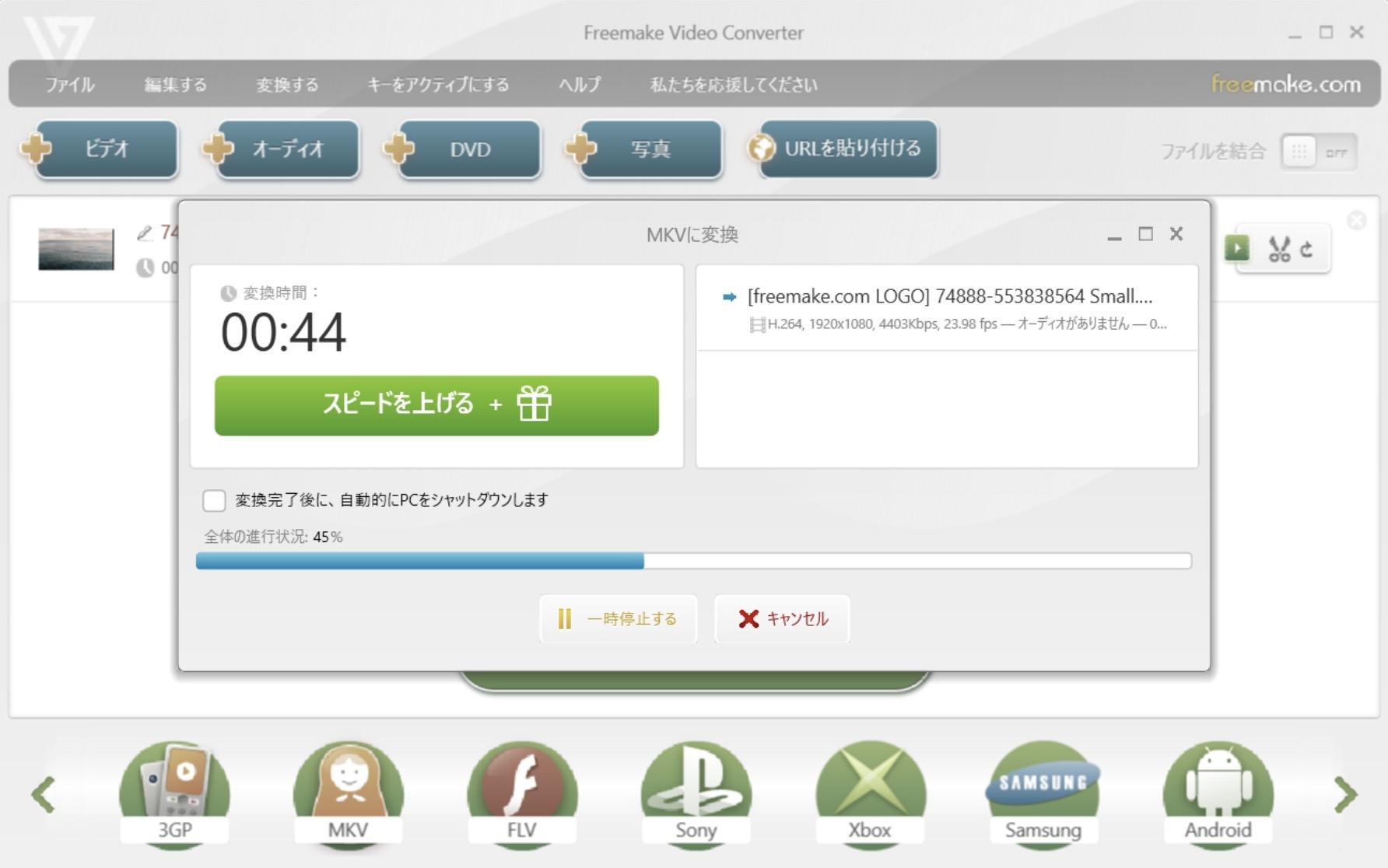The height and width of the screenshot is (868, 1388).
Task: Select the MKV output format icon
Action: pos(348,794)
